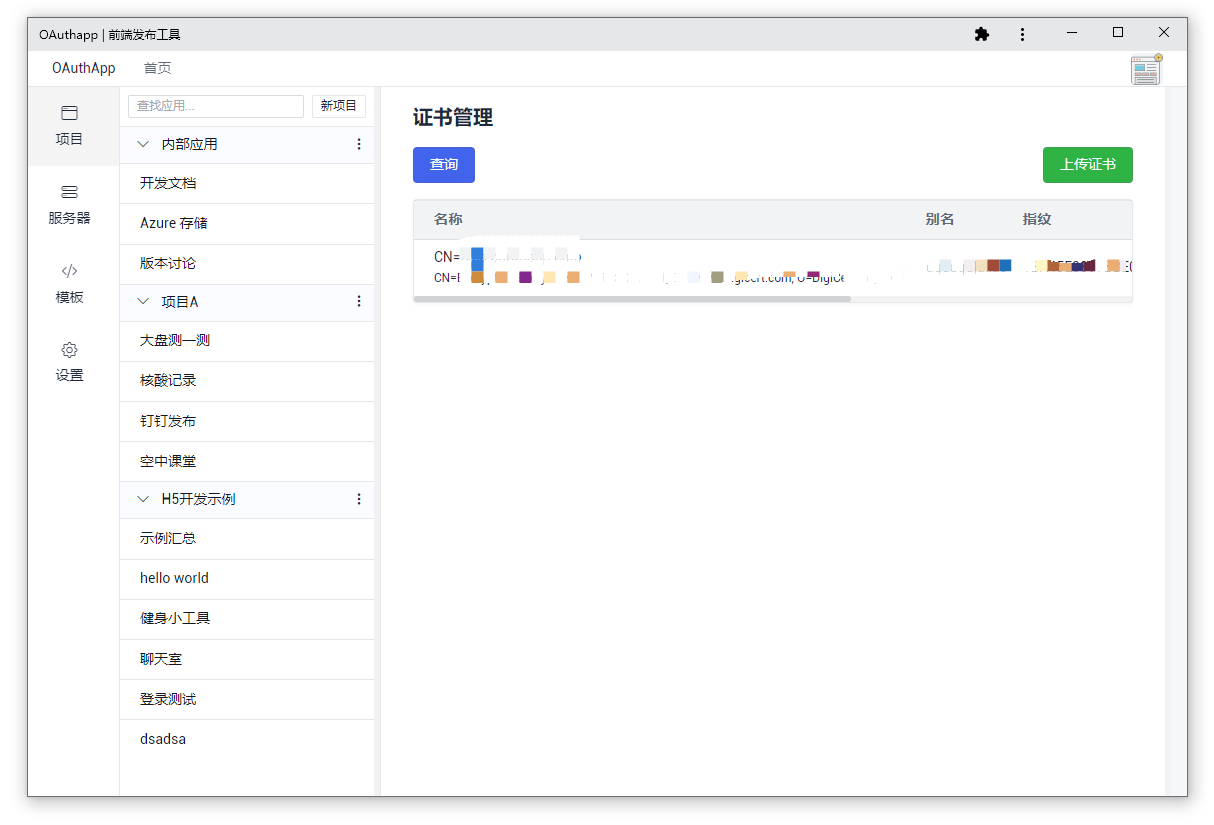Collapse the H5开发示例 group
The image size is (1214, 825).
[x=142, y=499]
